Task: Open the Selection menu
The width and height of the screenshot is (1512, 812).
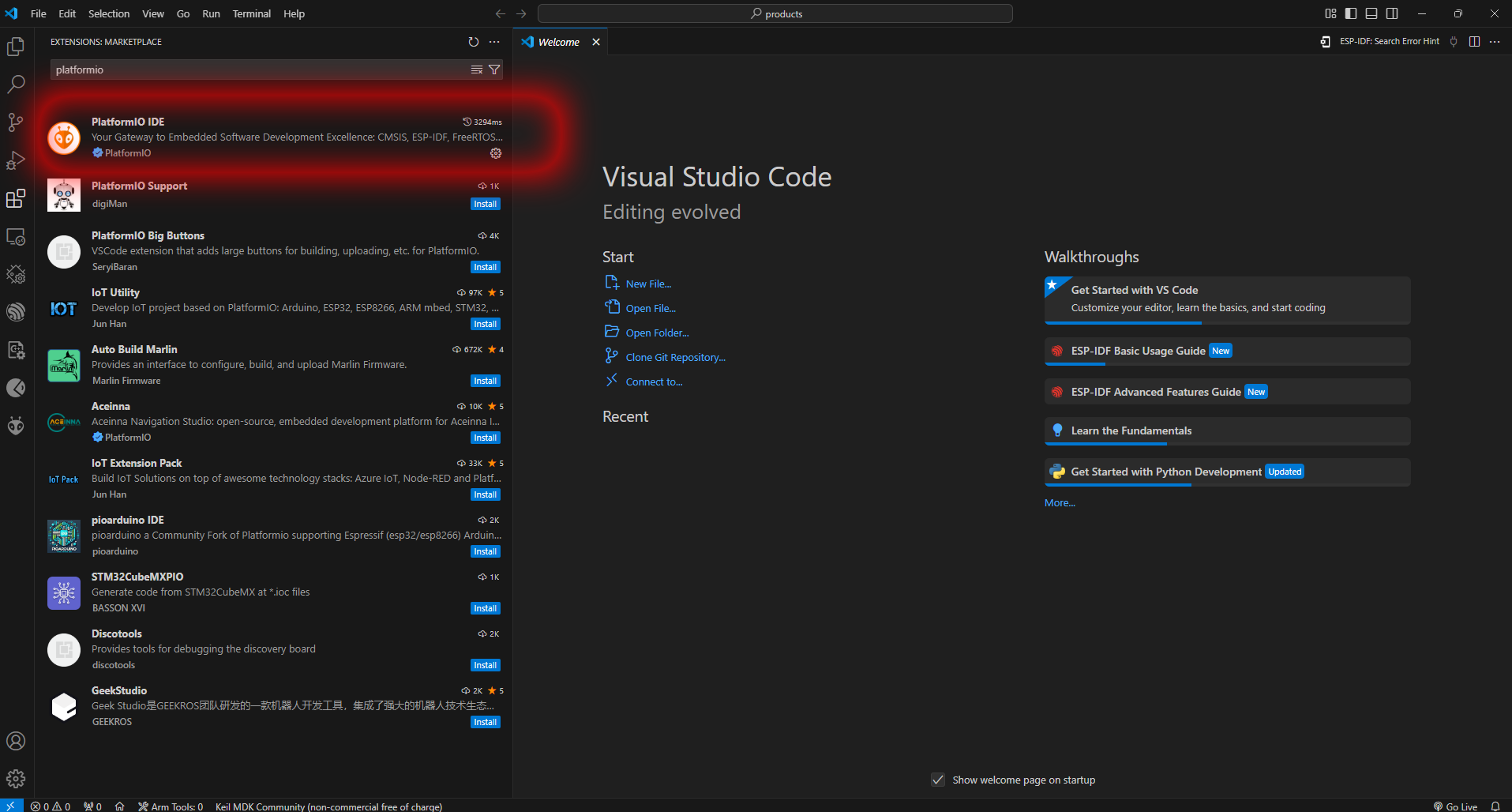Action: pyautogui.click(x=109, y=13)
